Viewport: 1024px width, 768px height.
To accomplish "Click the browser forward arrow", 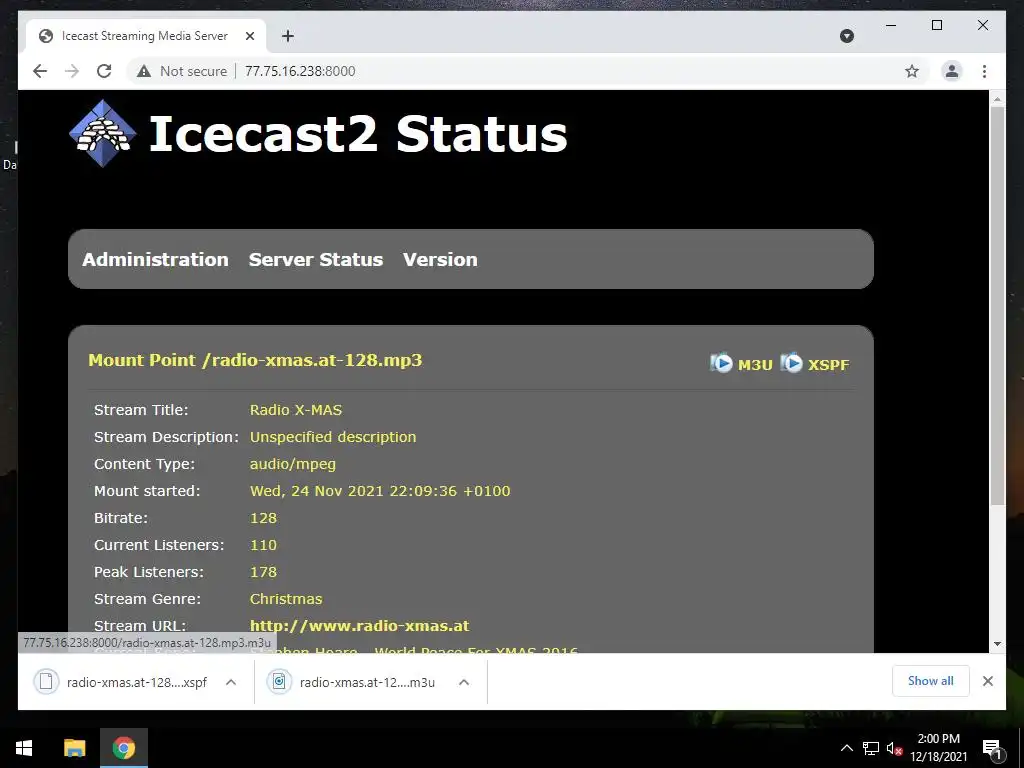I will pyautogui.click(x=72, y=71).
